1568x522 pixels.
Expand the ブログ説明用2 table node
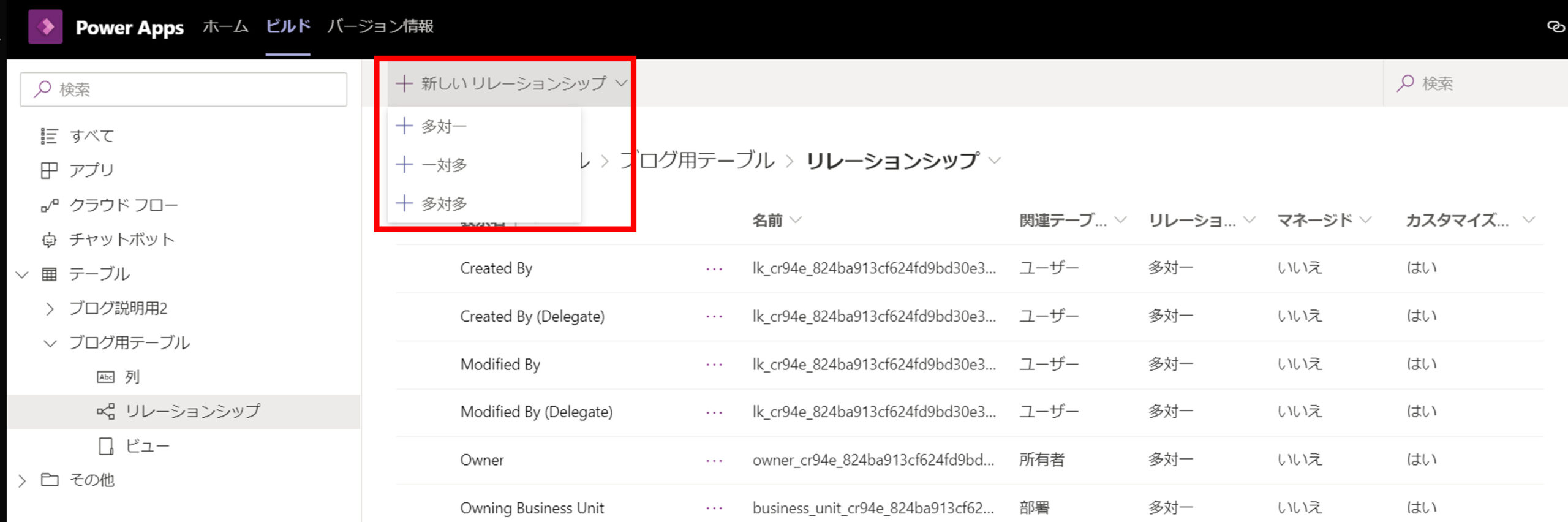(50, 309)
